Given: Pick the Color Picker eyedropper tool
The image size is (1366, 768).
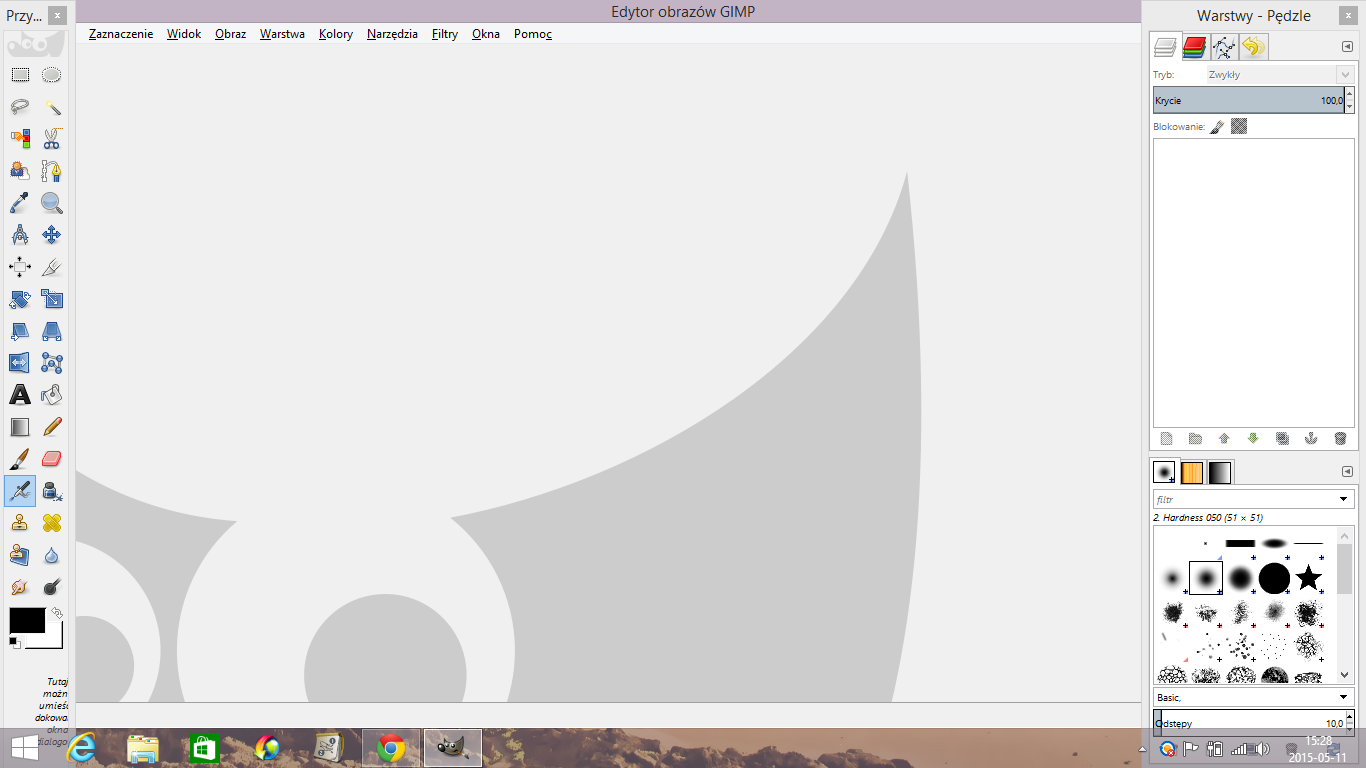Looking at the screenshot, I should tap(20, 203).
